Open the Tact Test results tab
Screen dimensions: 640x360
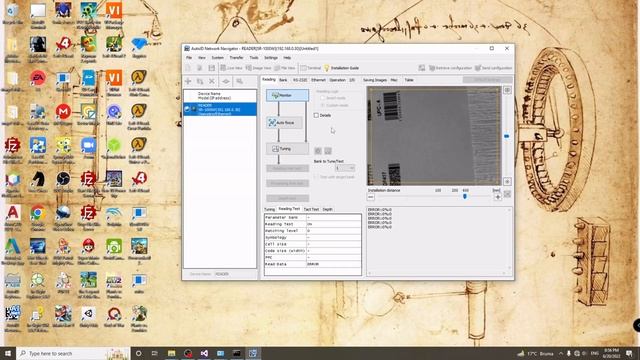311,209
